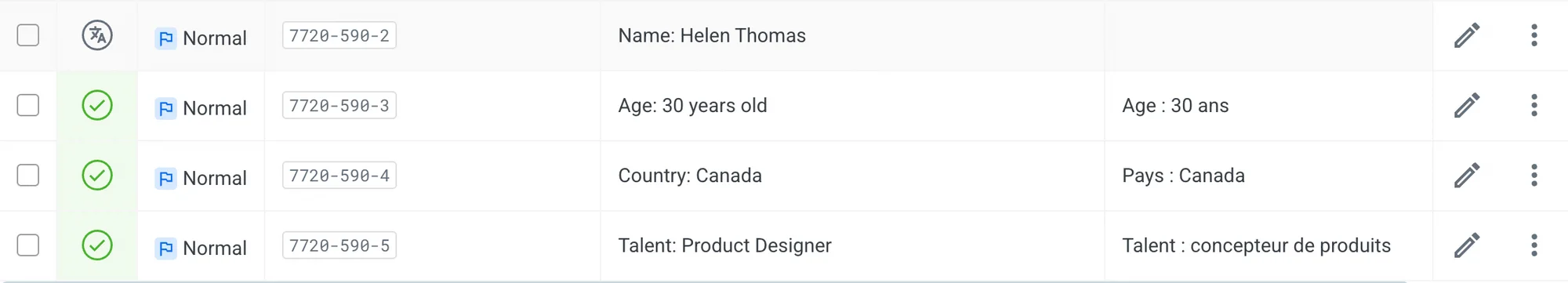Click the translate status icon for 7720-590-2

click(97, 35)
